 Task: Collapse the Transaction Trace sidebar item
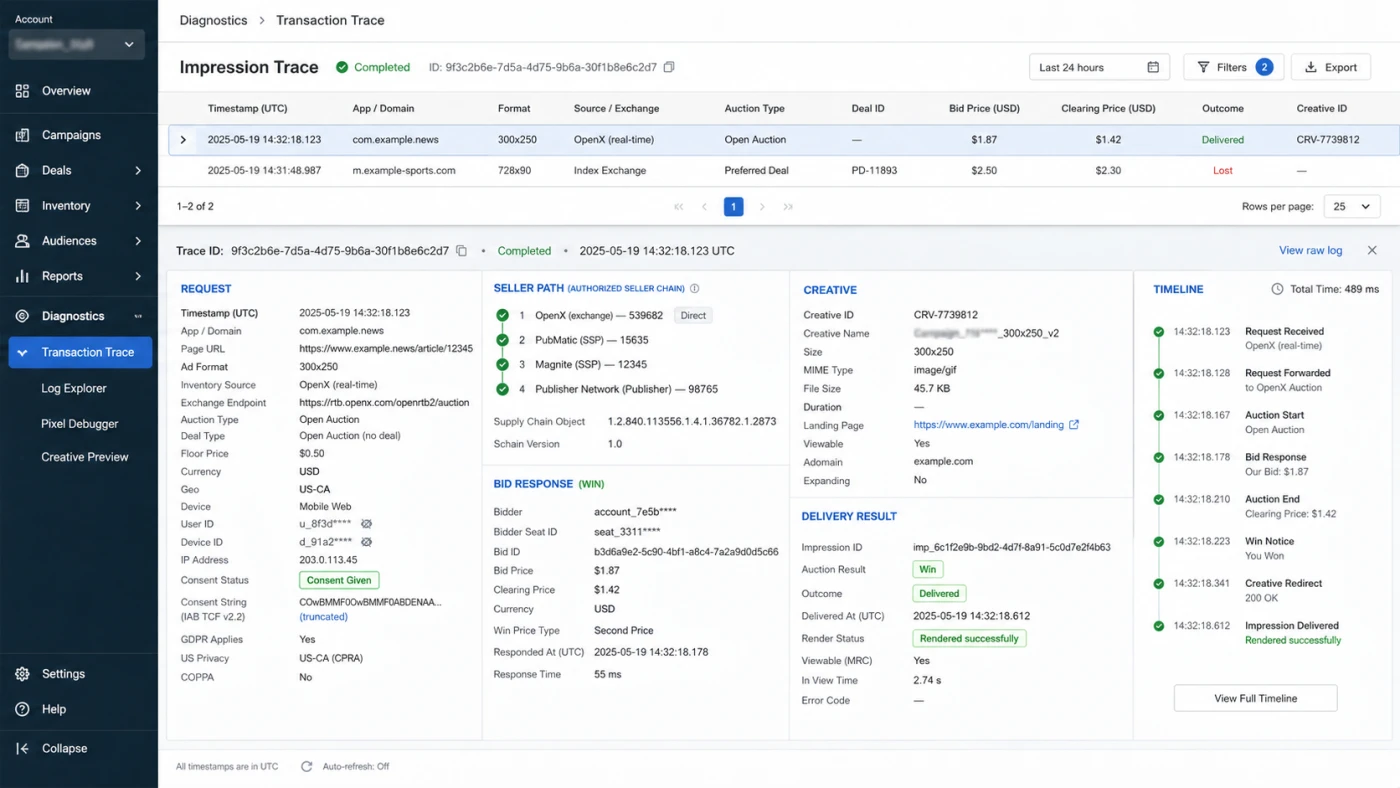click(x=22, y=352)
